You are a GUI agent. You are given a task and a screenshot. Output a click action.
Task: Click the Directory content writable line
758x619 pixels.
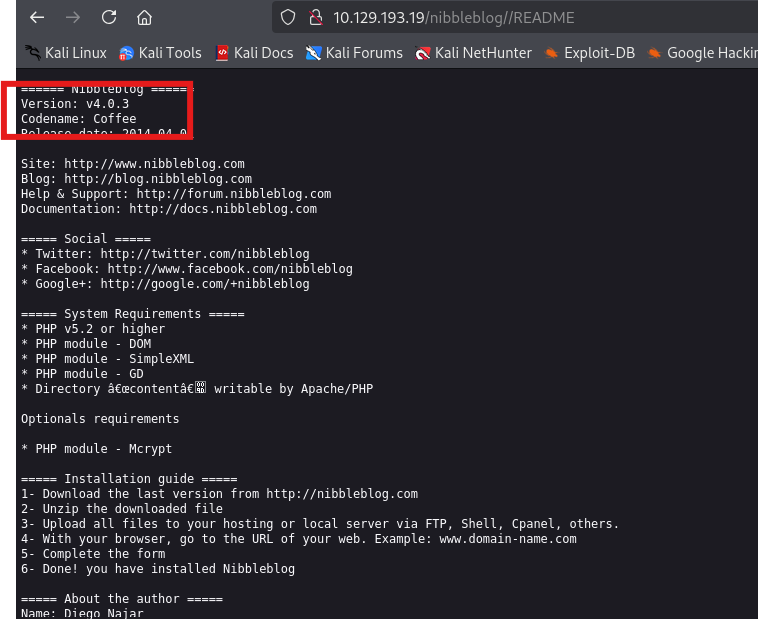(x=197, y=388)
